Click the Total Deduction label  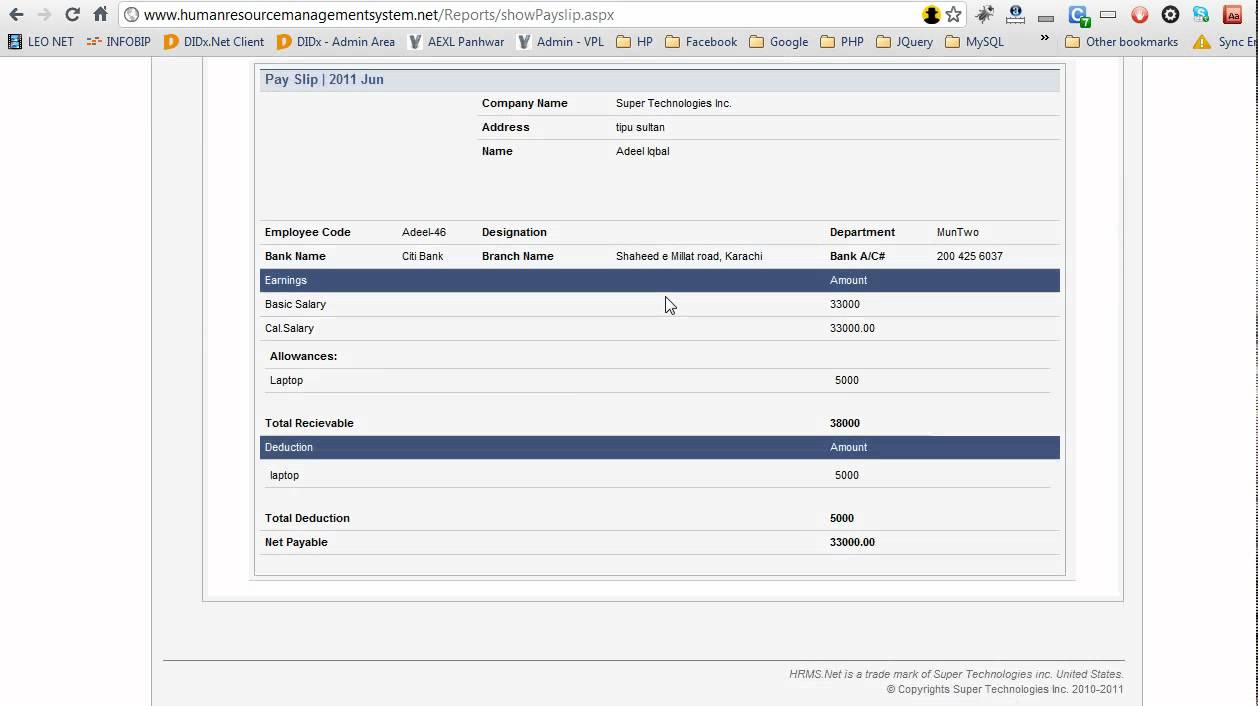(x=307, y=518)
